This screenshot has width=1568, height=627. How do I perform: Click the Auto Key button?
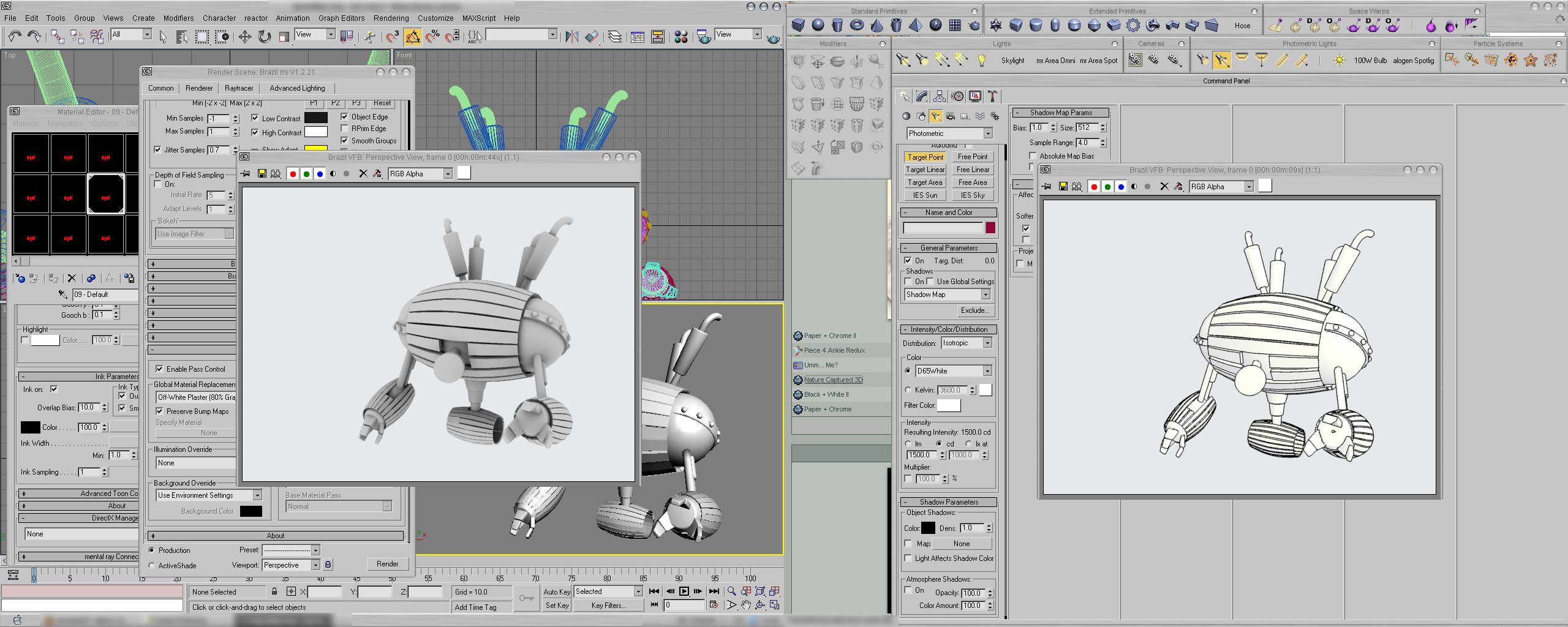[x=557, y=591]
